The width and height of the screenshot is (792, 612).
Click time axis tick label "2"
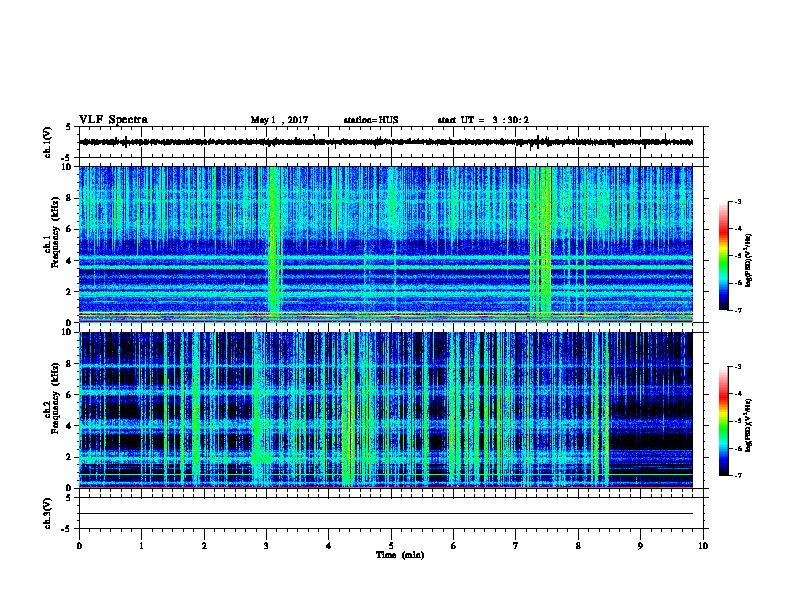[x=204, y=545]
